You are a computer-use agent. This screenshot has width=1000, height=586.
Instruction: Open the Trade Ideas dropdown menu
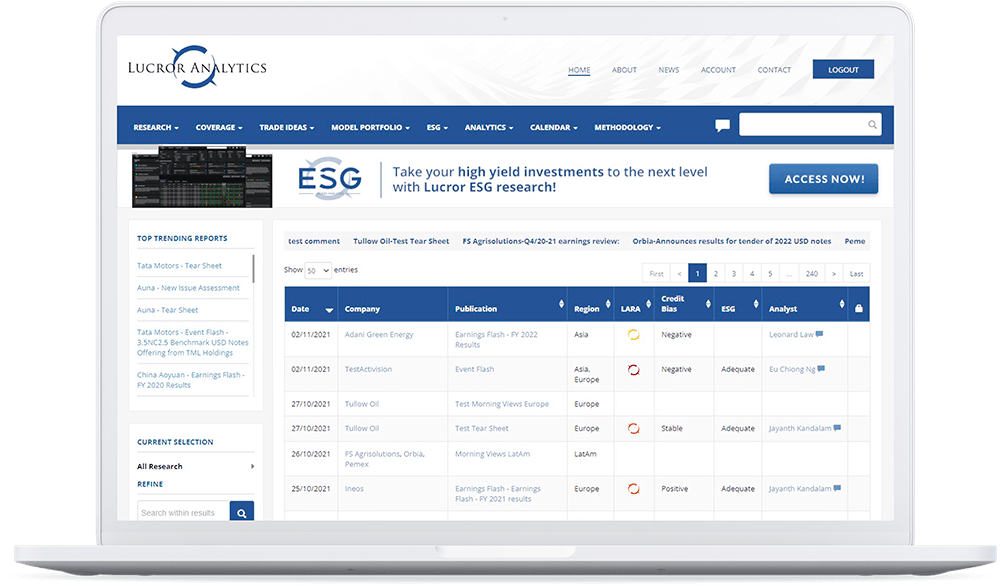(x=286, y=128)
